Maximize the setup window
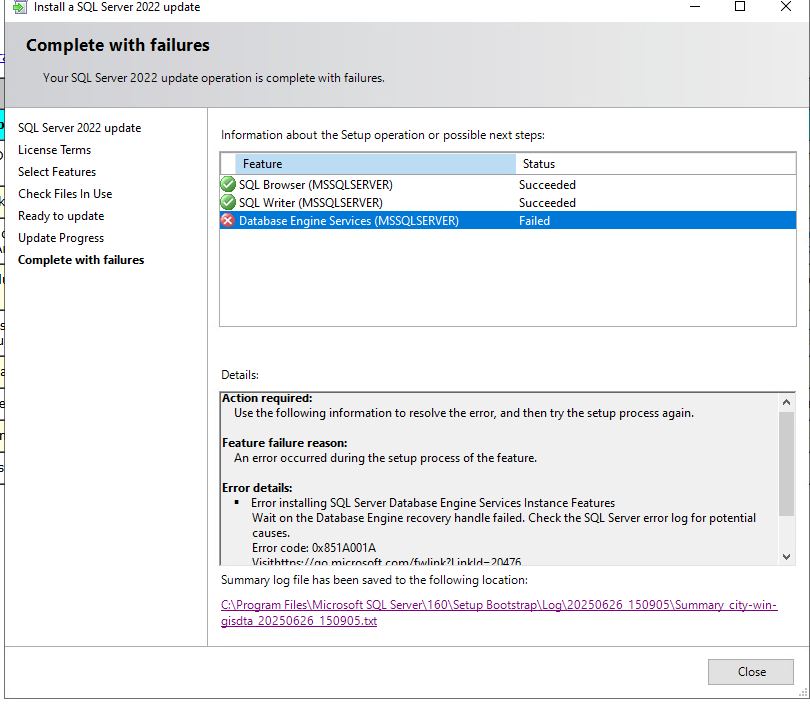This screenshot has height=712, width=810. tap(740, 7)
